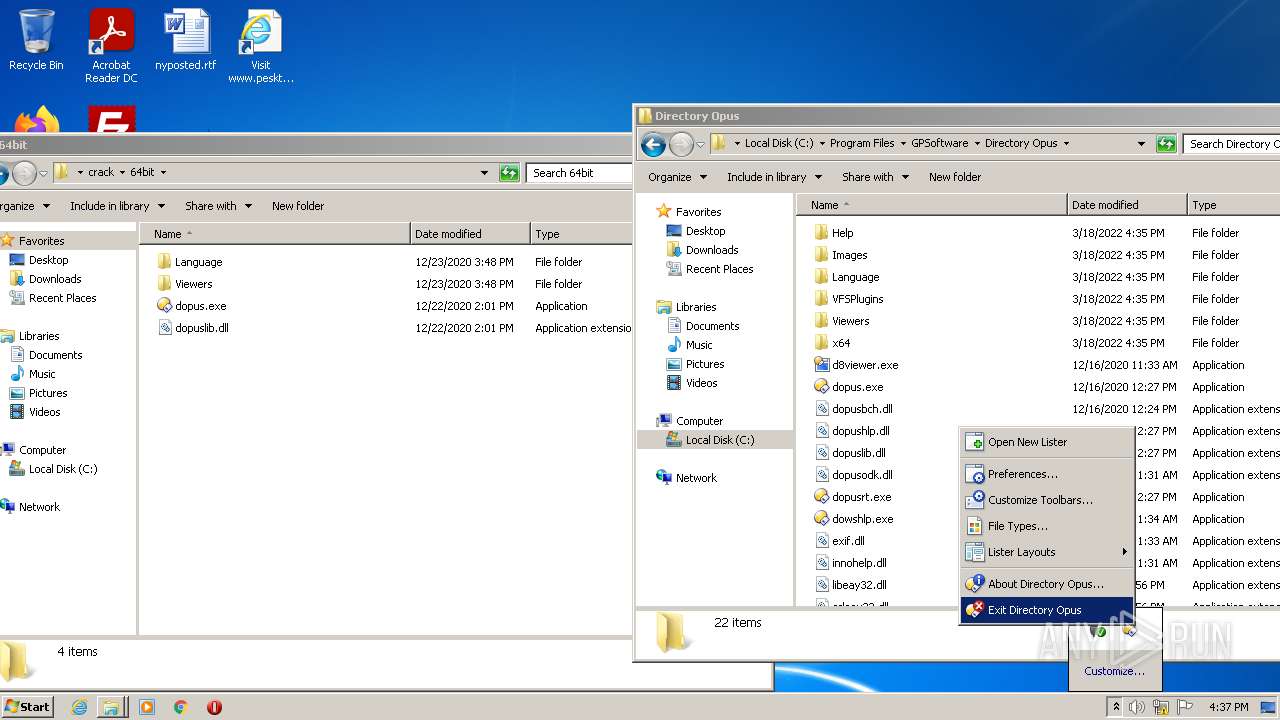Open nyposted.rtf desktop file
The width and height of the screenshot is (1280, 720).
click(x=186, y=42)
